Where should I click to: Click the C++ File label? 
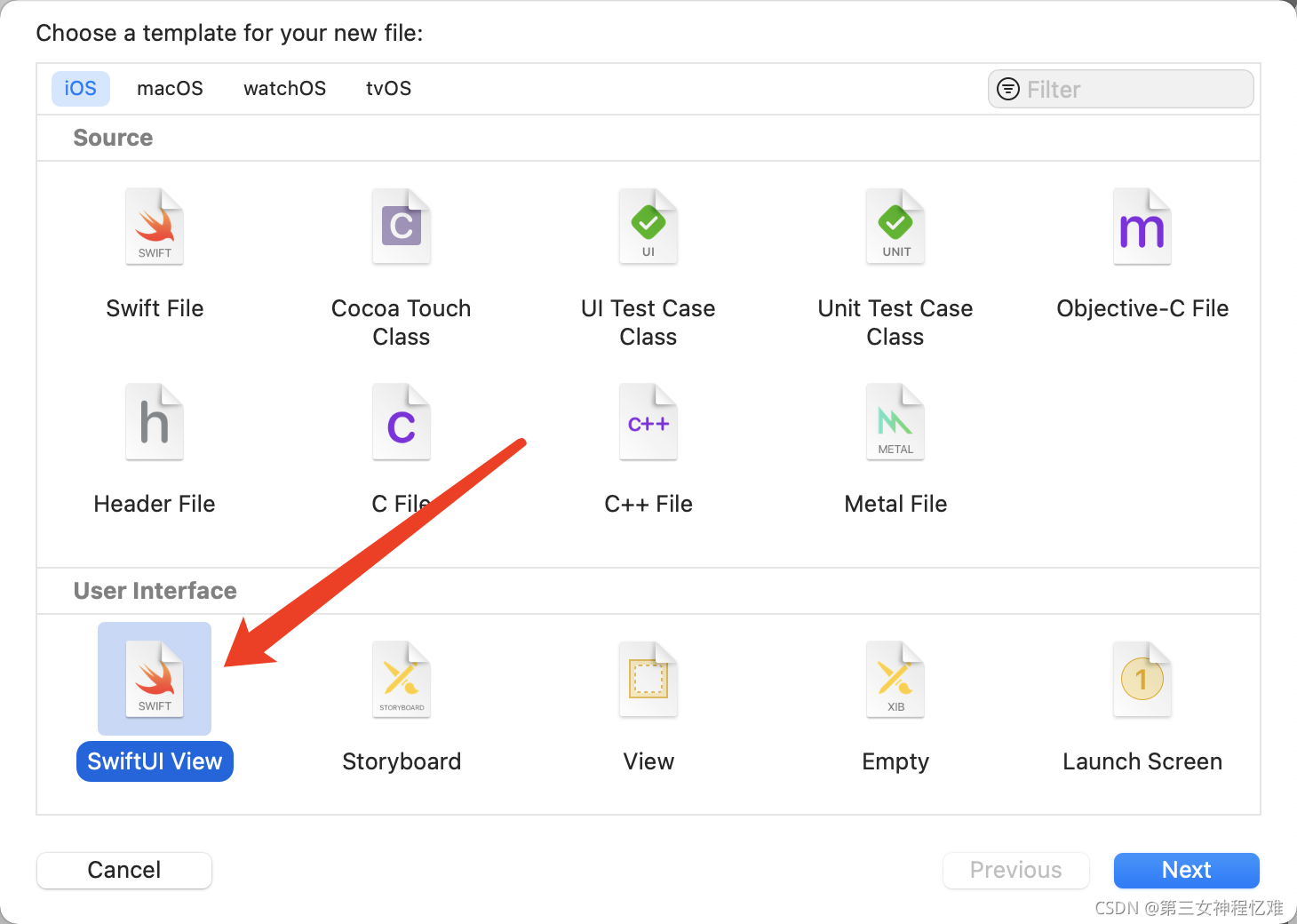click(x=648, y=504)
